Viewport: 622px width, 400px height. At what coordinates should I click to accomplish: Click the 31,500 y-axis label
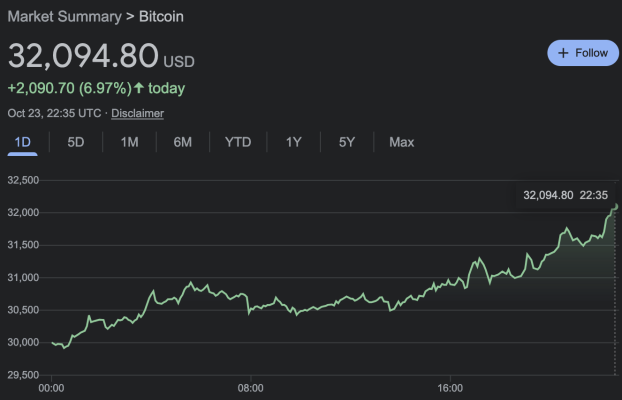(23, 245)
